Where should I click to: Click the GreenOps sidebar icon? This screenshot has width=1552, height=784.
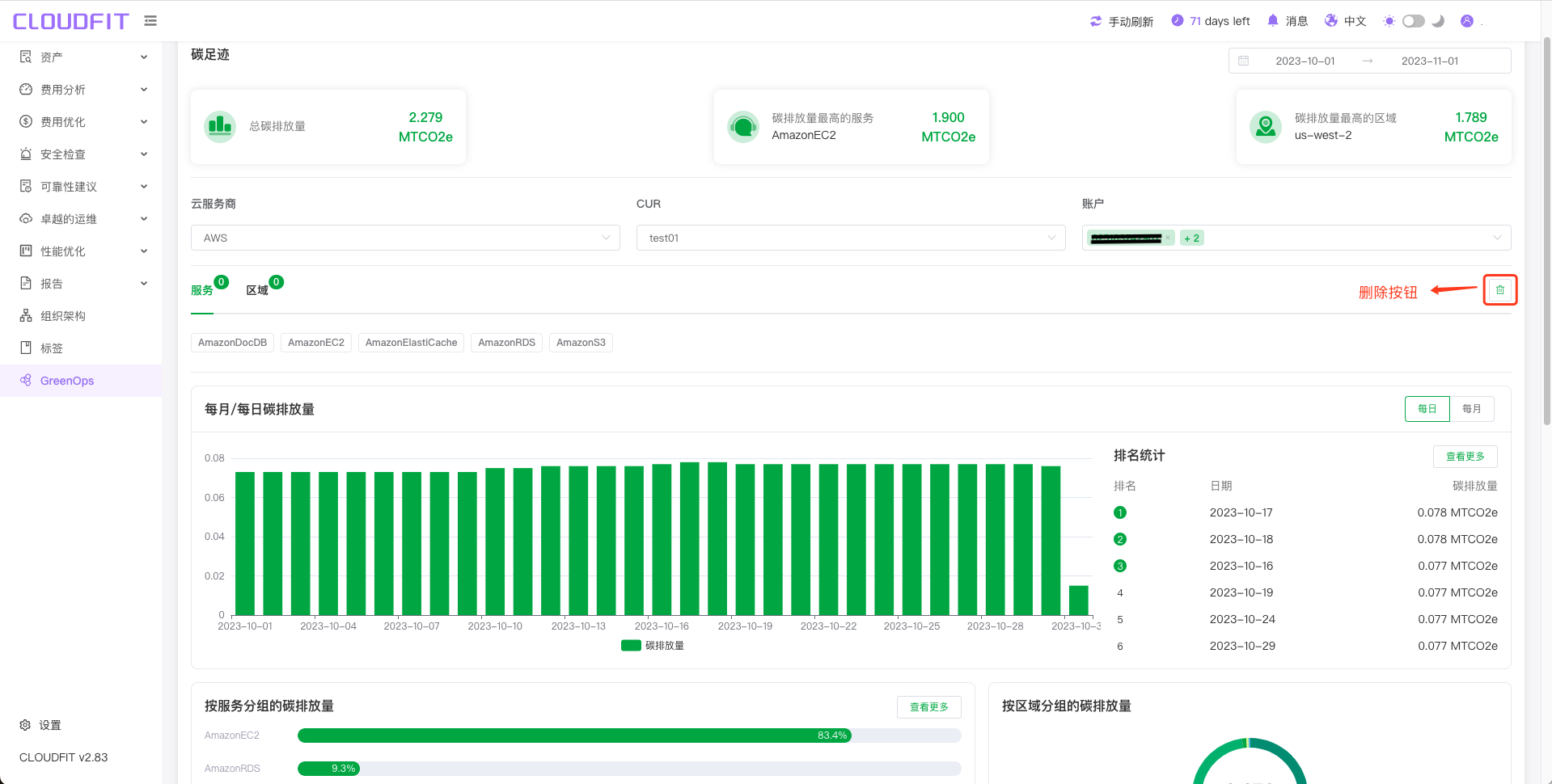click(x=26, y=380)
